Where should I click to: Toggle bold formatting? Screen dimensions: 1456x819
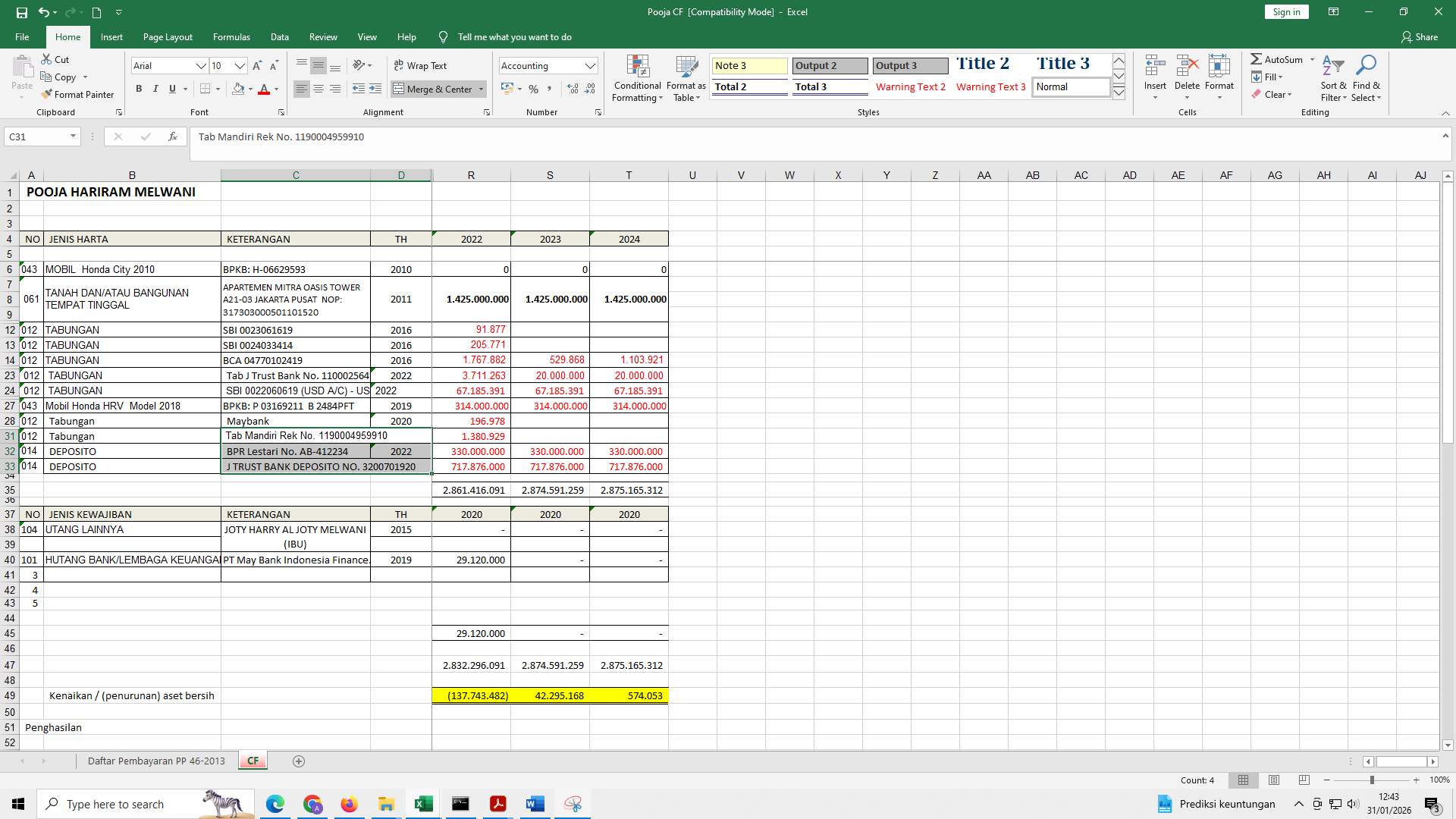[139, 89]
